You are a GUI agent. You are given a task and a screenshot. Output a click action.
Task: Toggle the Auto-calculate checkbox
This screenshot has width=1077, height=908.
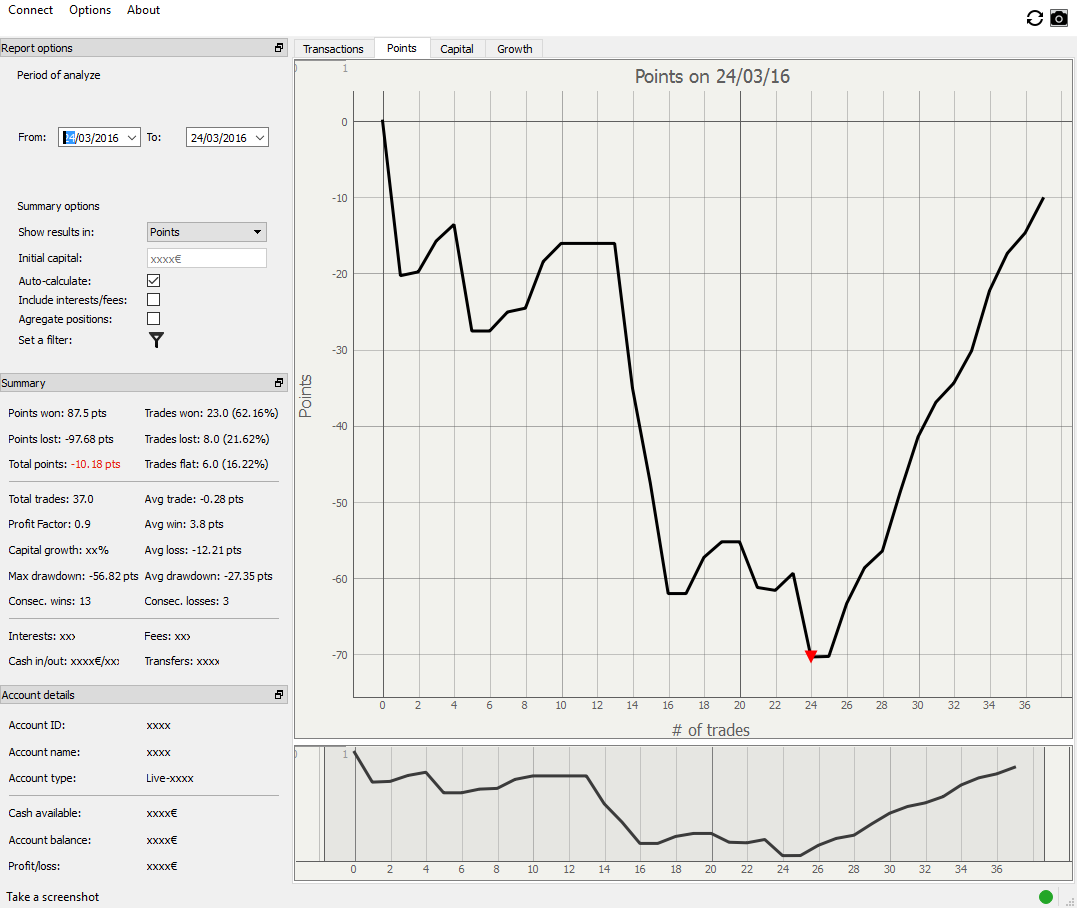[x=154, y=280]
